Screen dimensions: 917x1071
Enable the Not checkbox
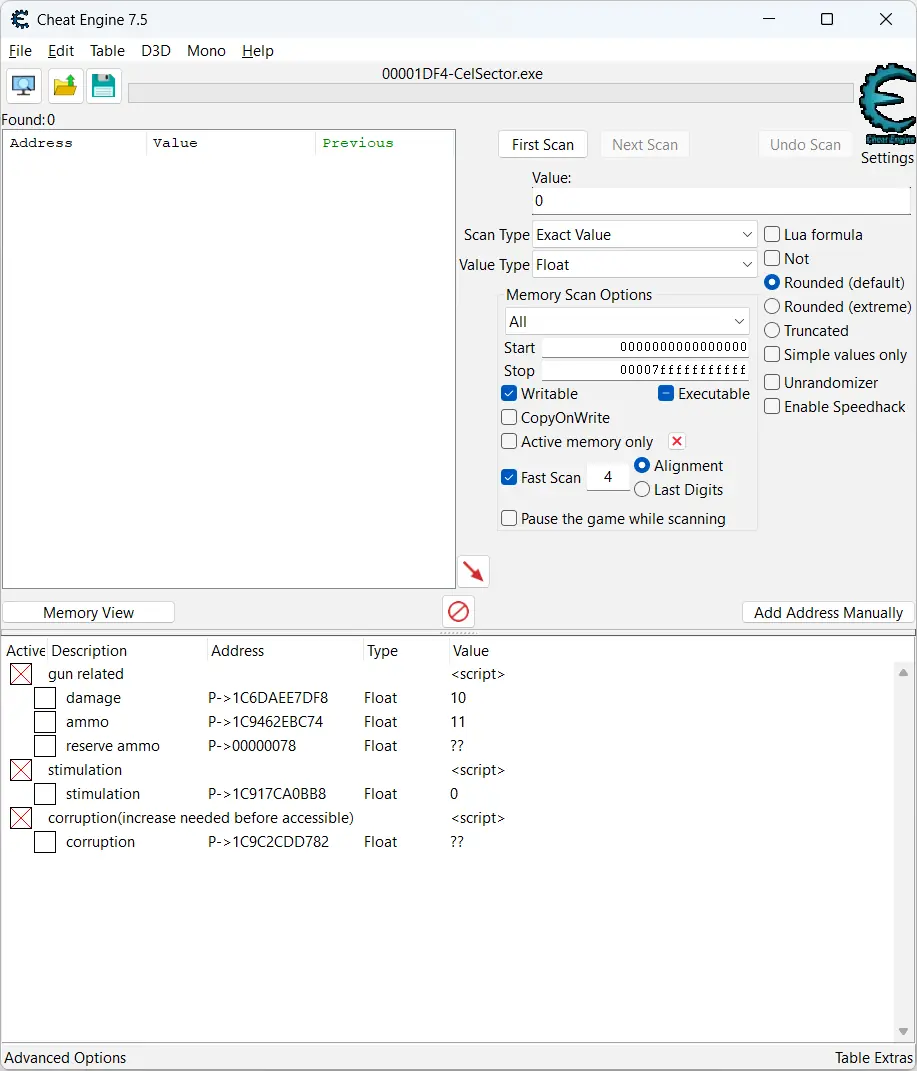[x=772, y=258]
